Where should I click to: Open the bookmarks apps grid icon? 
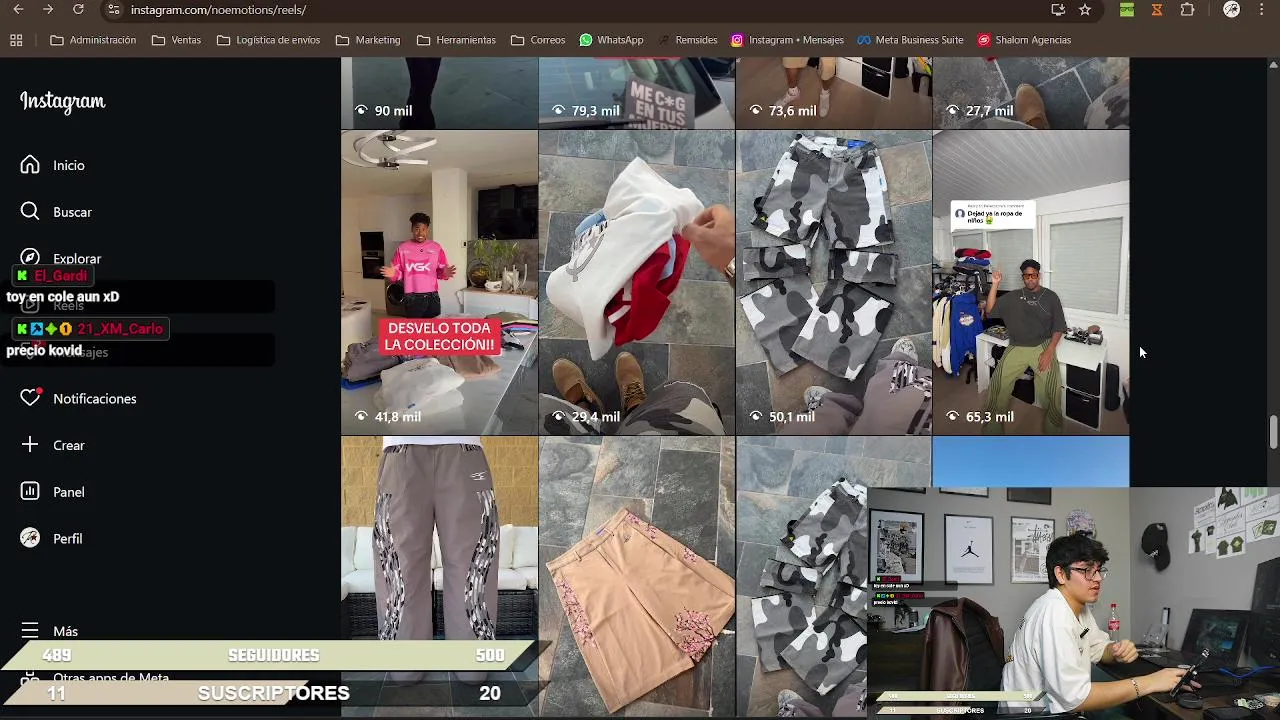[x=16, y=40]
